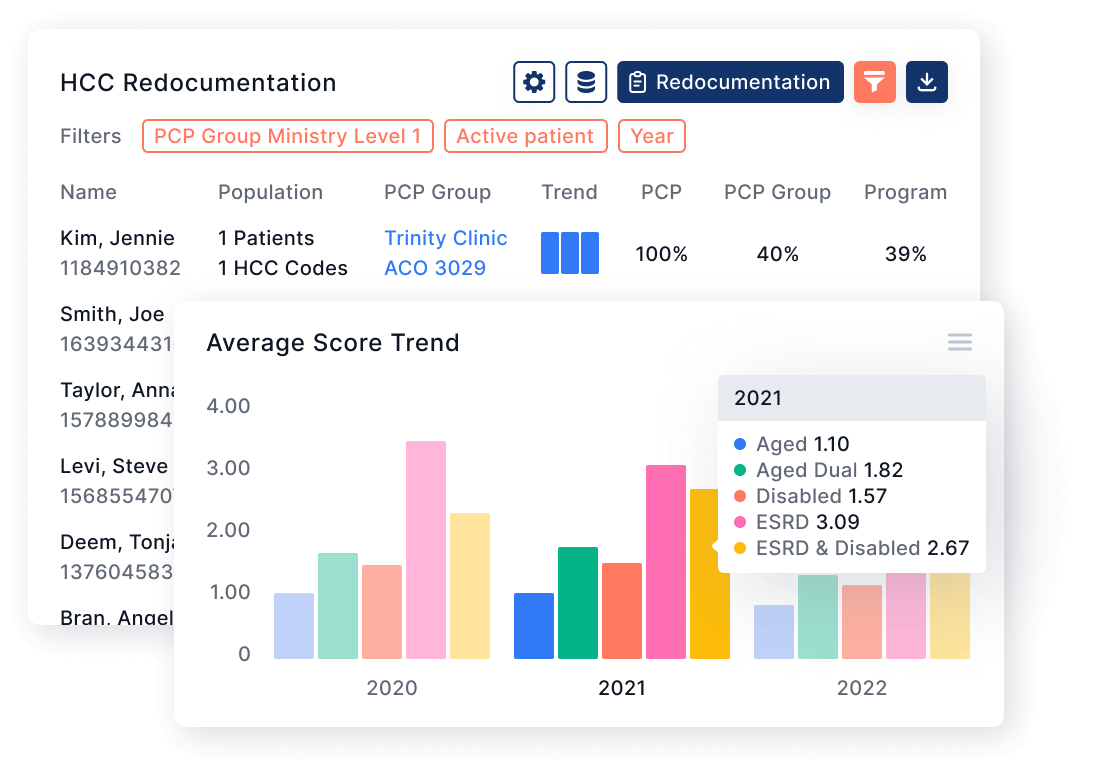1096x770 pixels.
Task: Click Jennie Kim's blue Trend sparkline
Action: [x=569, y=252]
